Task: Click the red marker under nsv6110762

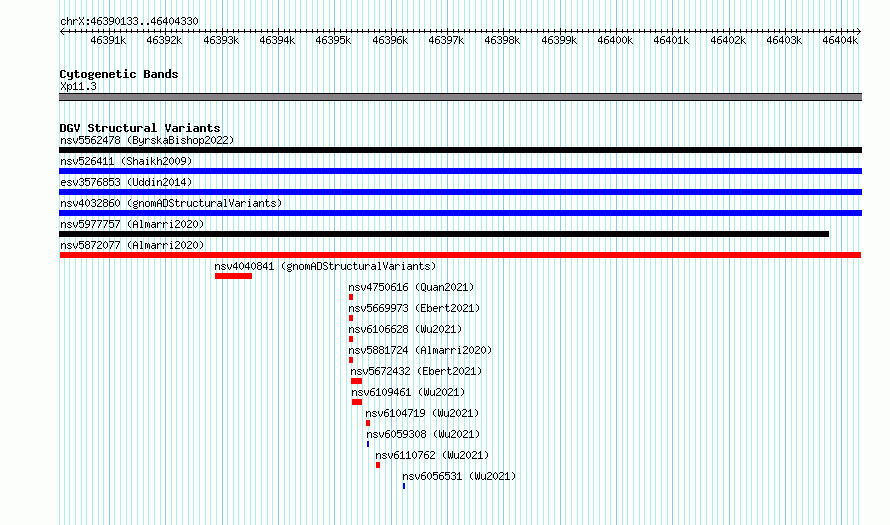Action: [x=378, y=465]
